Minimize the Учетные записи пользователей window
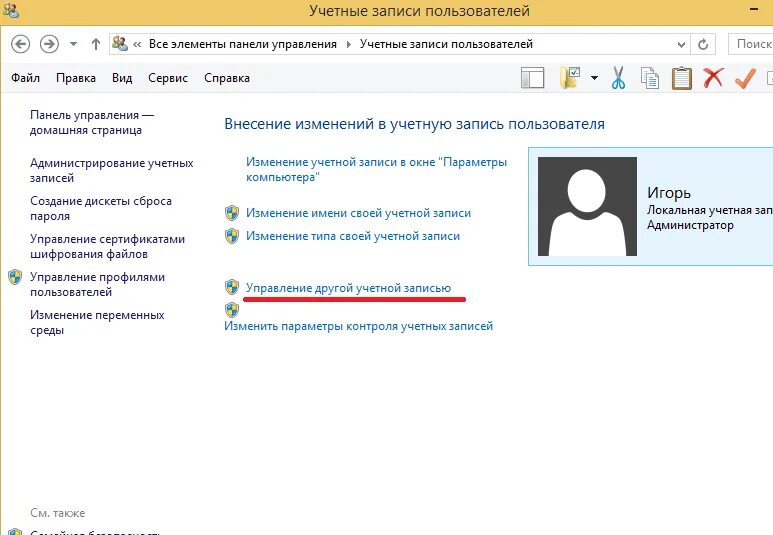 pos(754,10)
